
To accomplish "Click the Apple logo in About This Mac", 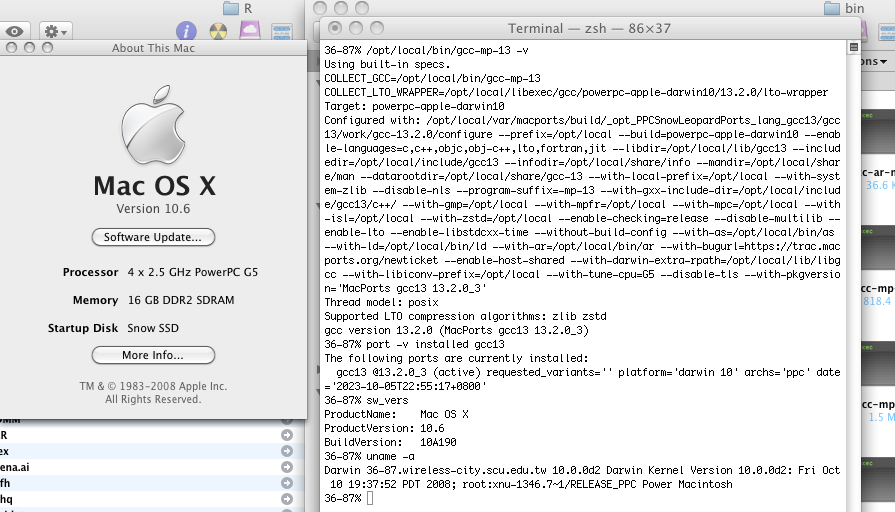I will pos(153,124).
